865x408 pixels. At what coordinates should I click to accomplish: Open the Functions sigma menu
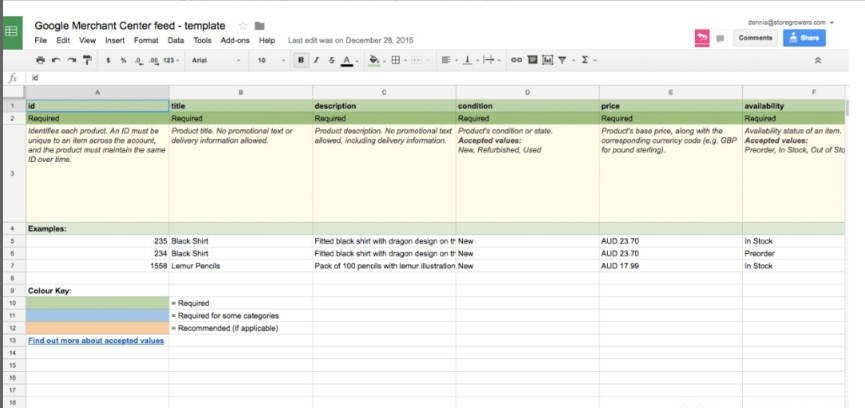click(588, 60)
